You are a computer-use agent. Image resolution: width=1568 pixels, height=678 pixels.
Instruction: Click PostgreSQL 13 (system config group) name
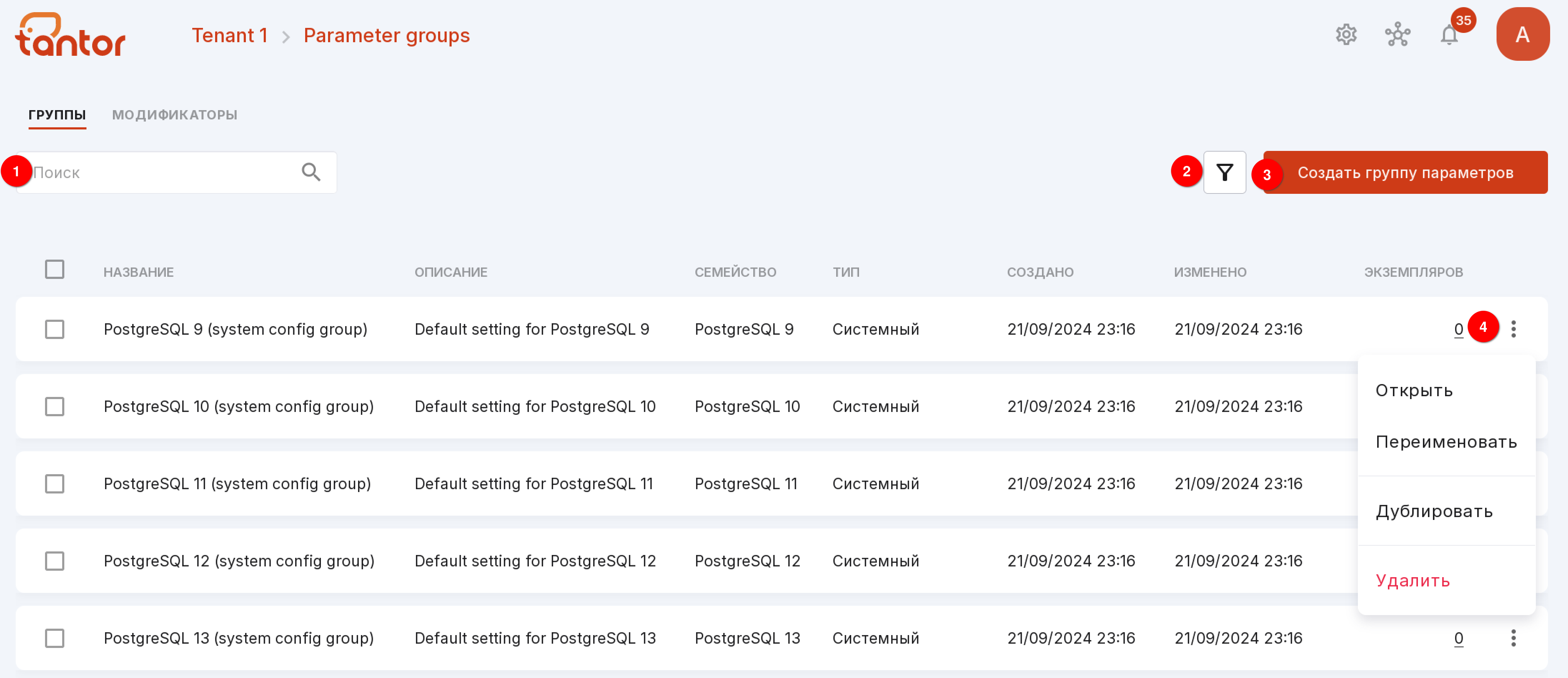tap(239, 638)
